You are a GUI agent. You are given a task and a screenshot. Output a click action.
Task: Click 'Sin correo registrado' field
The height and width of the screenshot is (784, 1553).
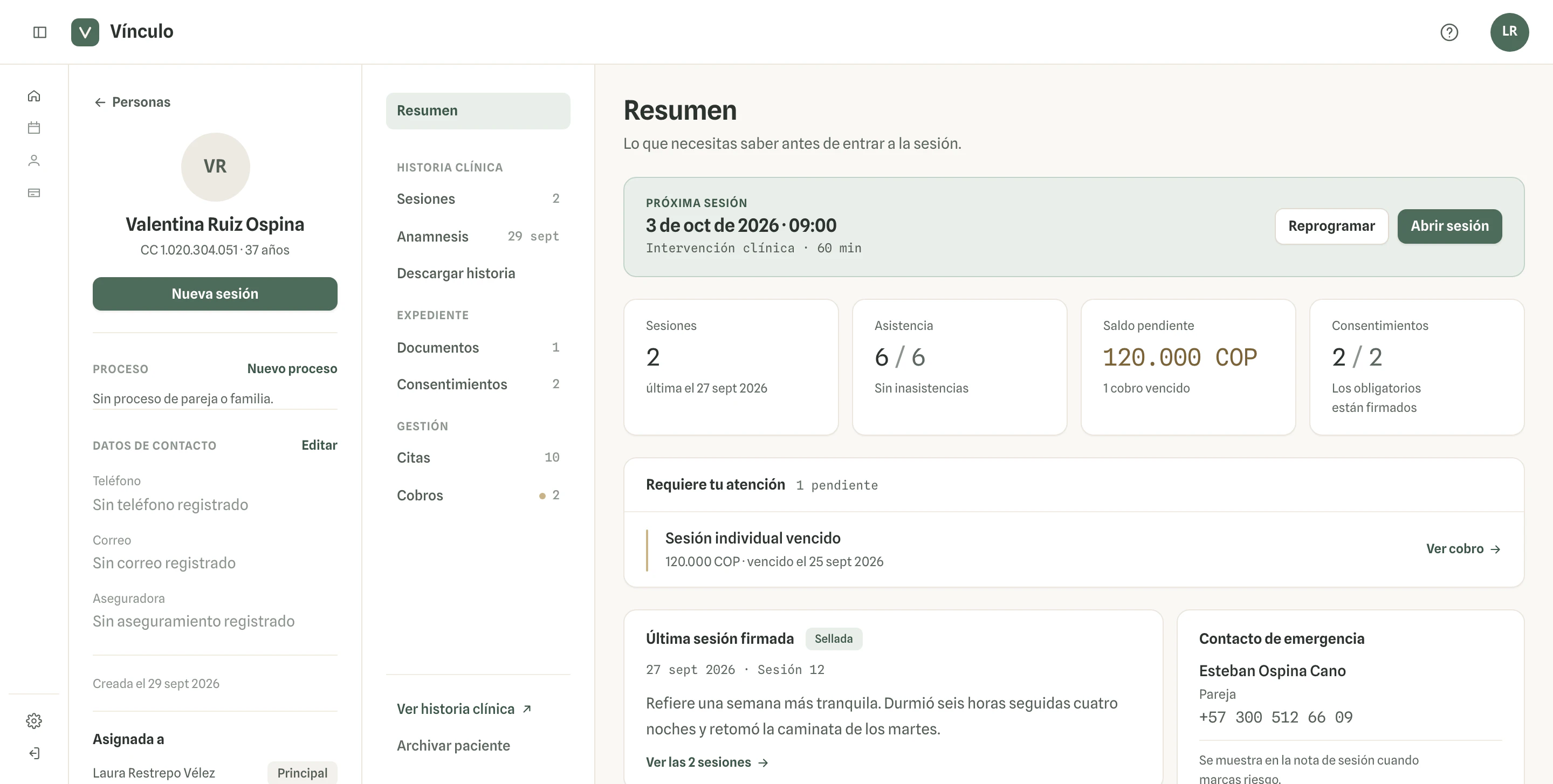point(164,563)
